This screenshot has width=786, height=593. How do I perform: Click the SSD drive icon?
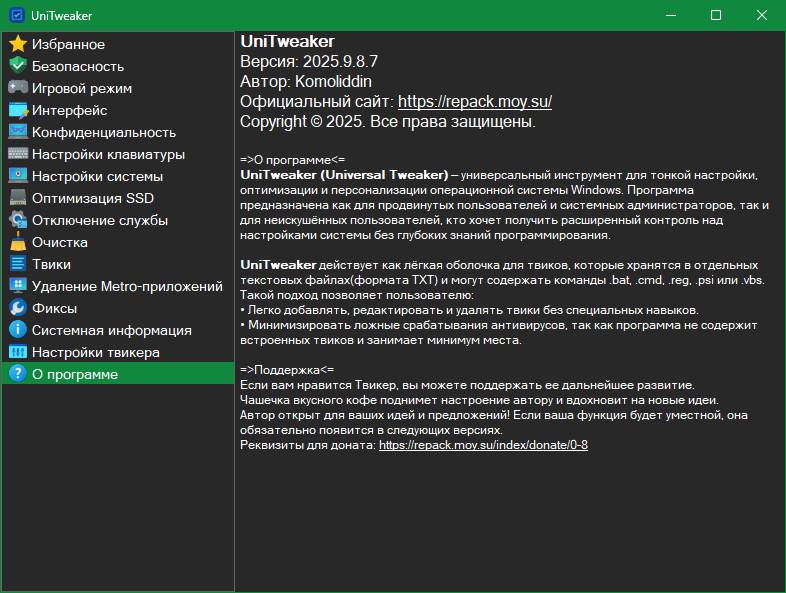pyautogui.click(x=18, y=197)
